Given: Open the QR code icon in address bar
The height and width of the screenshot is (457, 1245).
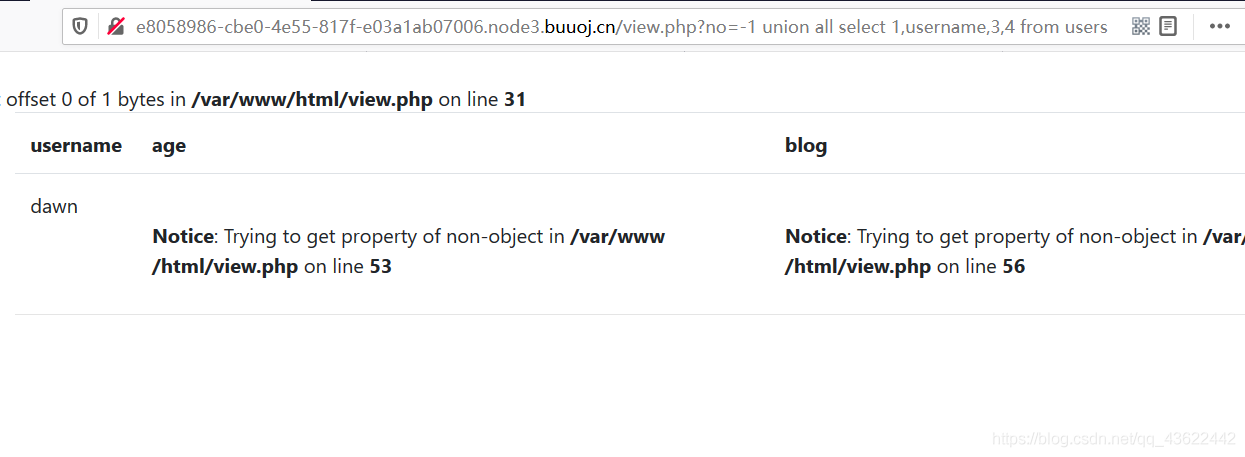Looking at the screenshot, I should [x=1141, y=27].
